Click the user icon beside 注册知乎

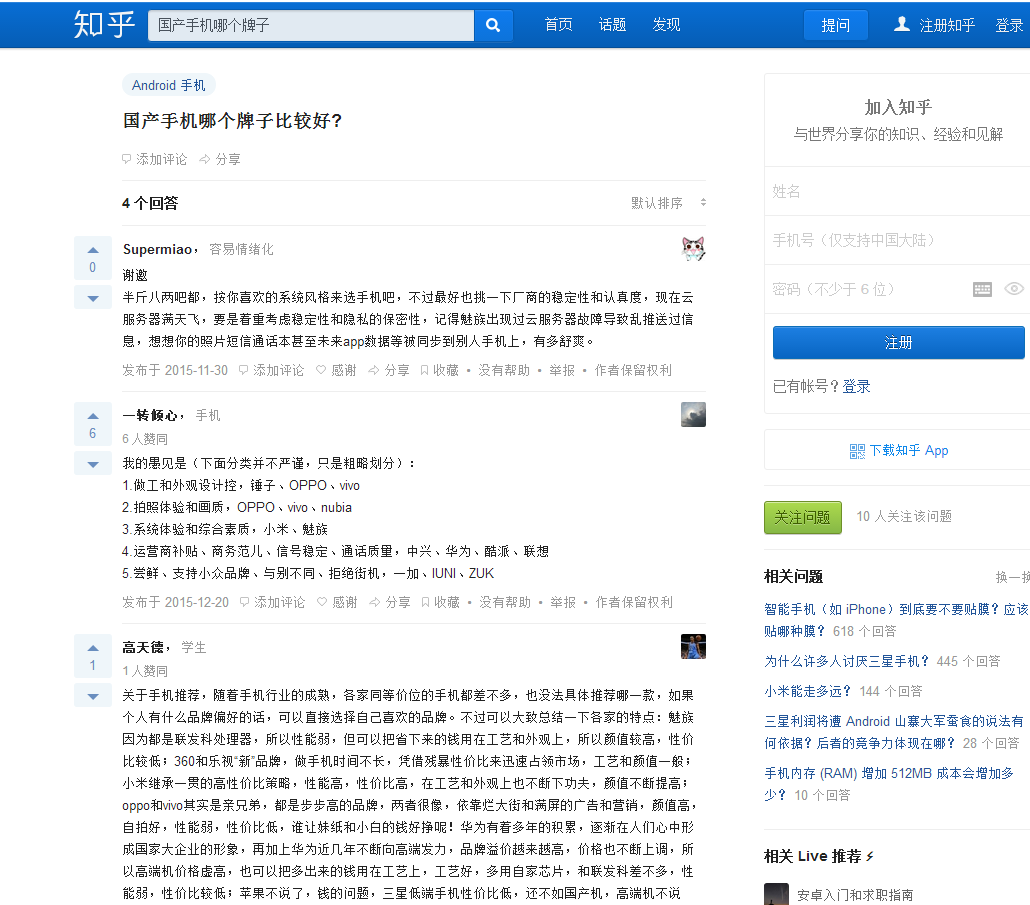(902, 24)
